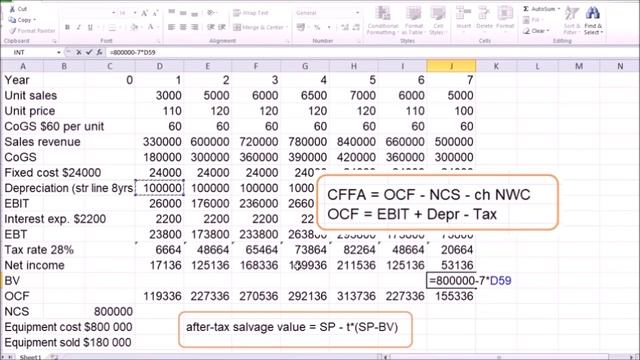Click the Decrease Decimal icon

click(x=356, y=27)
